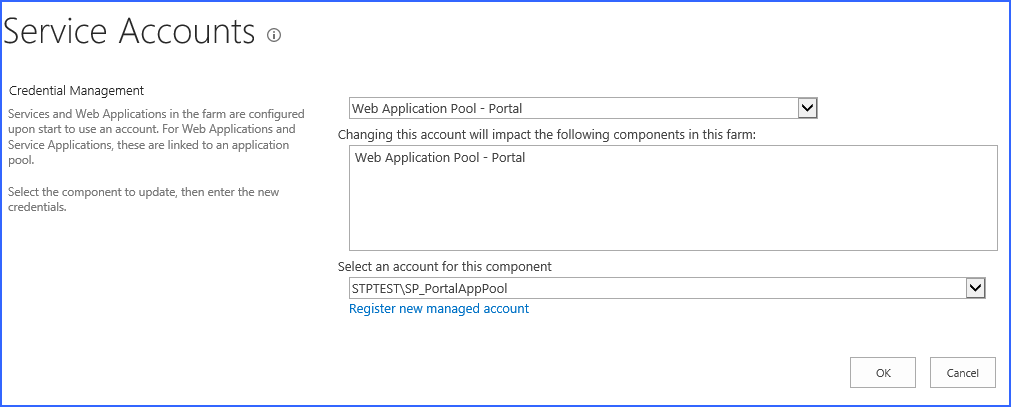Expand the component dropdown arrow at top

(x=808, y=108)
